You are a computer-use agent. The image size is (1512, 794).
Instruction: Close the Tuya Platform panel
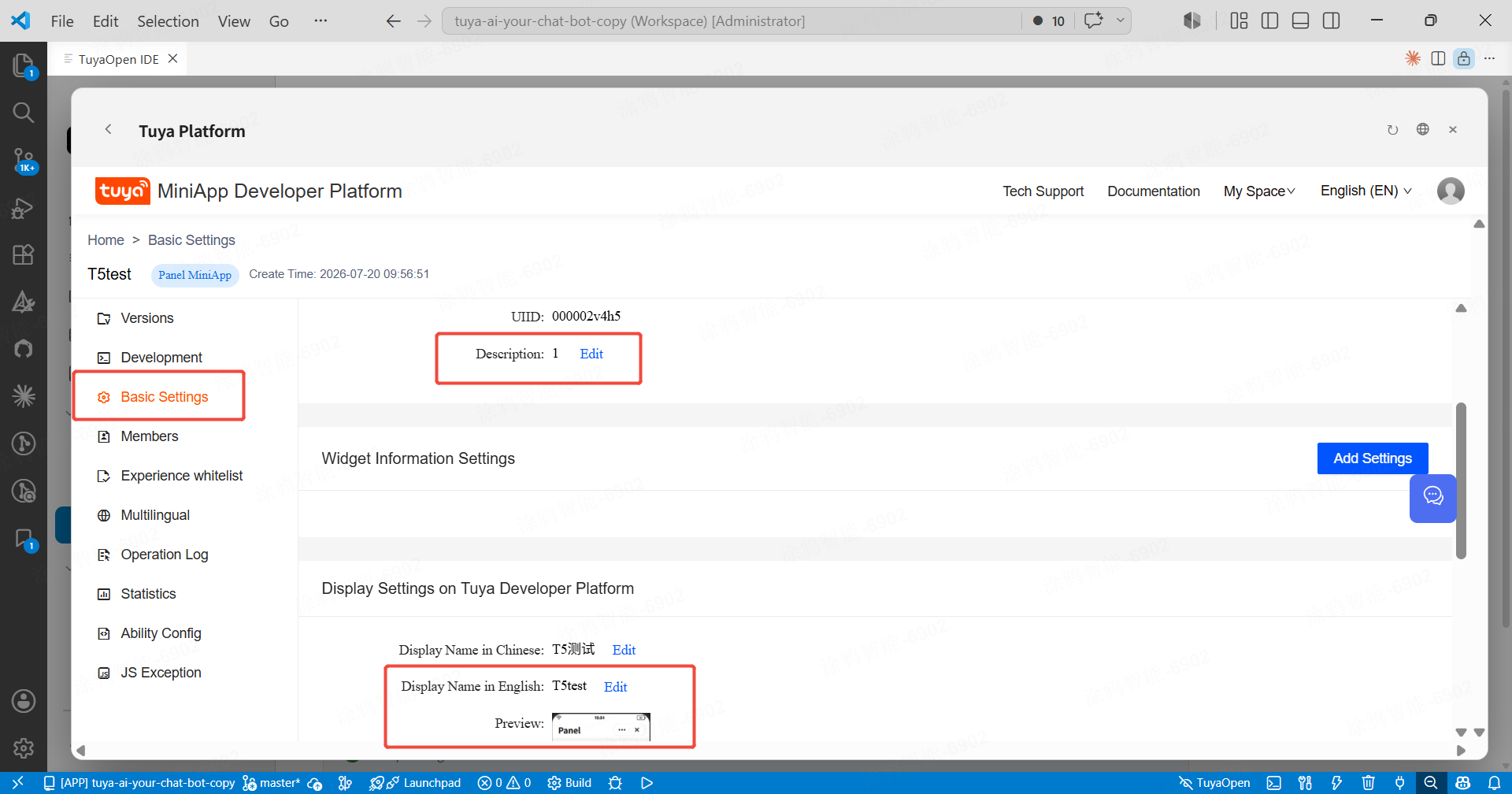1453,130
